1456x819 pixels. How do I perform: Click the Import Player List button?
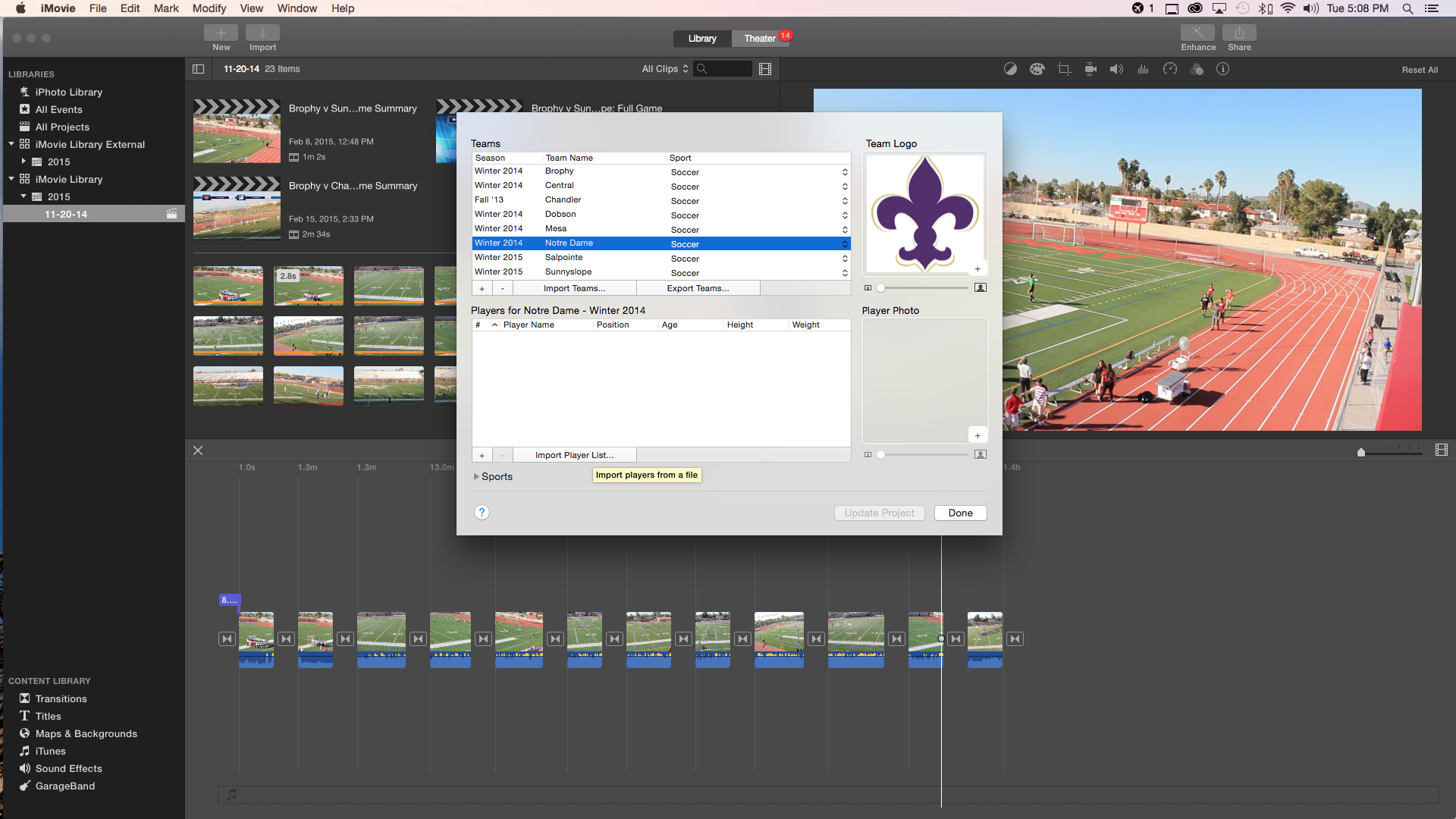tap(575, 454)
